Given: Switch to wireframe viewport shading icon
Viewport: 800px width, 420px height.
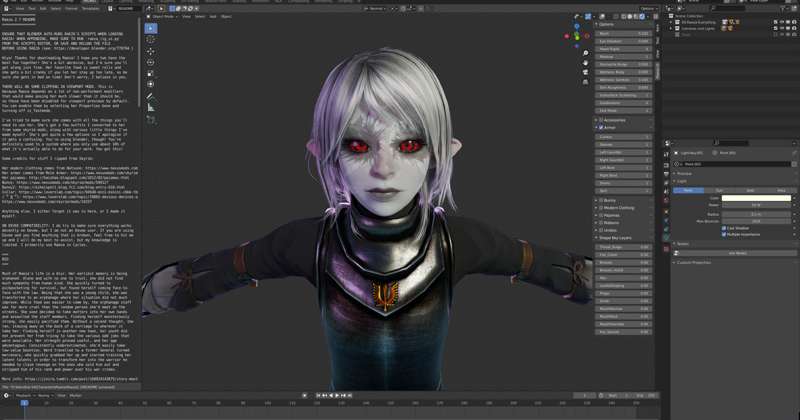Looking at the screenshot, I should pos(623,16).
